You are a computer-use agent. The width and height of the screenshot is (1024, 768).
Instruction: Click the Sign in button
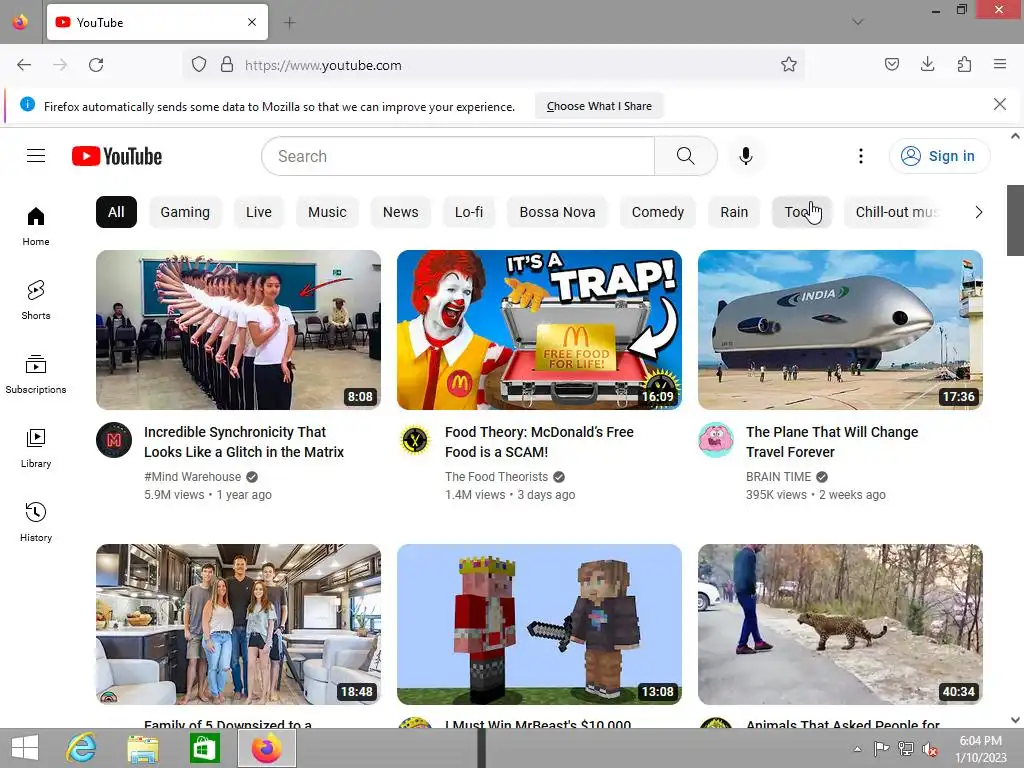939,156
